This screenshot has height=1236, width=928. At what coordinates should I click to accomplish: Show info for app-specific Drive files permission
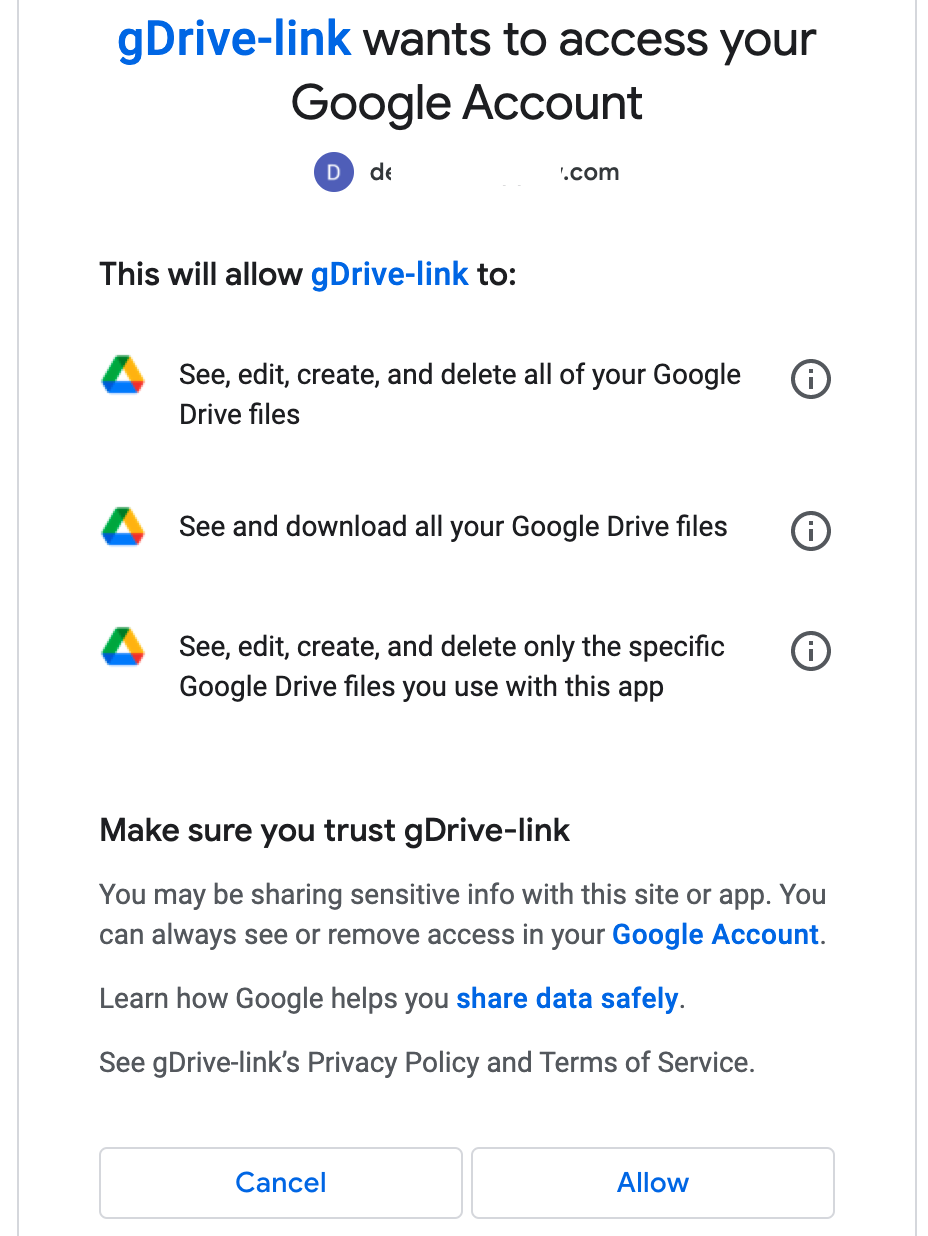tap(811, 651)
